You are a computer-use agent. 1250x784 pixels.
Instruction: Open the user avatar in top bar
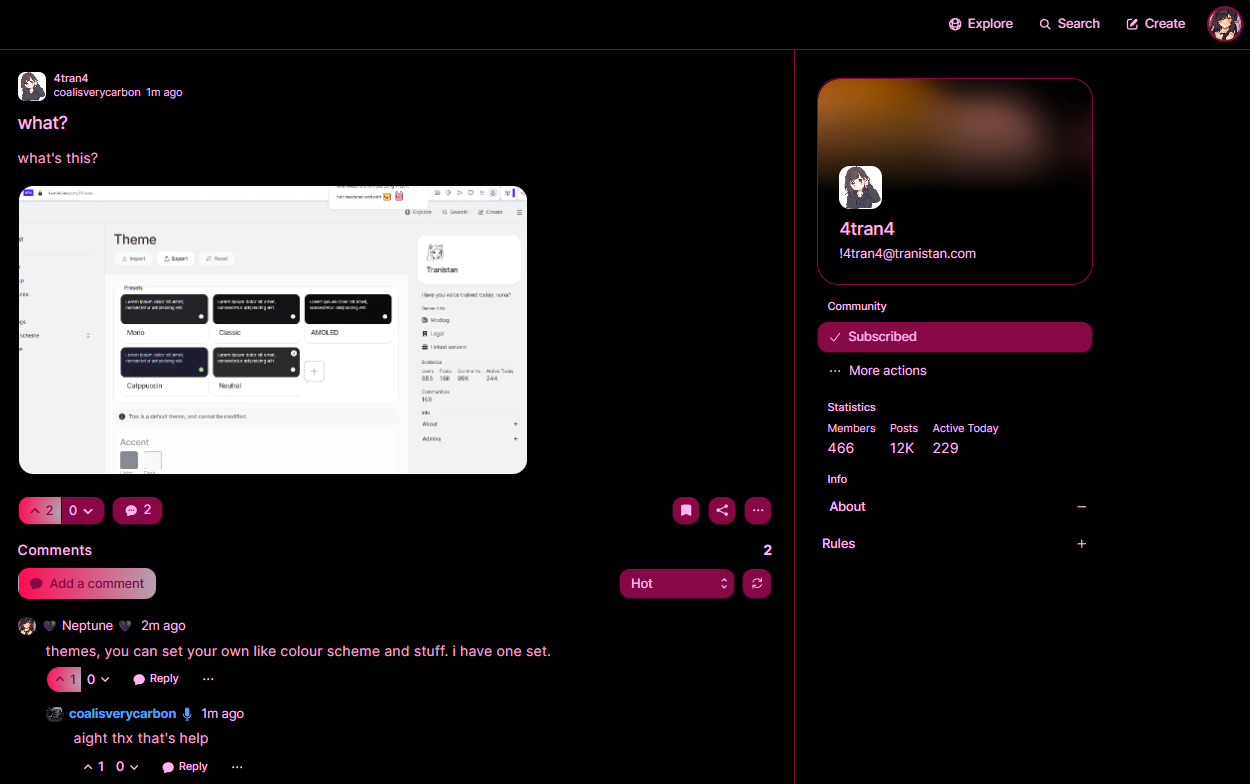1225,24
